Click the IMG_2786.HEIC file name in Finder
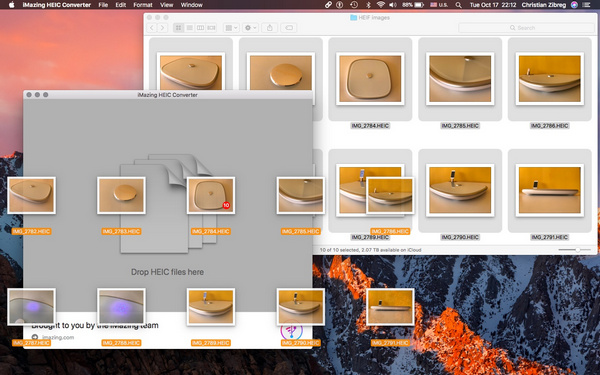Screen dimensions: 600x375 pyautogui.click(x=549, y=126)
